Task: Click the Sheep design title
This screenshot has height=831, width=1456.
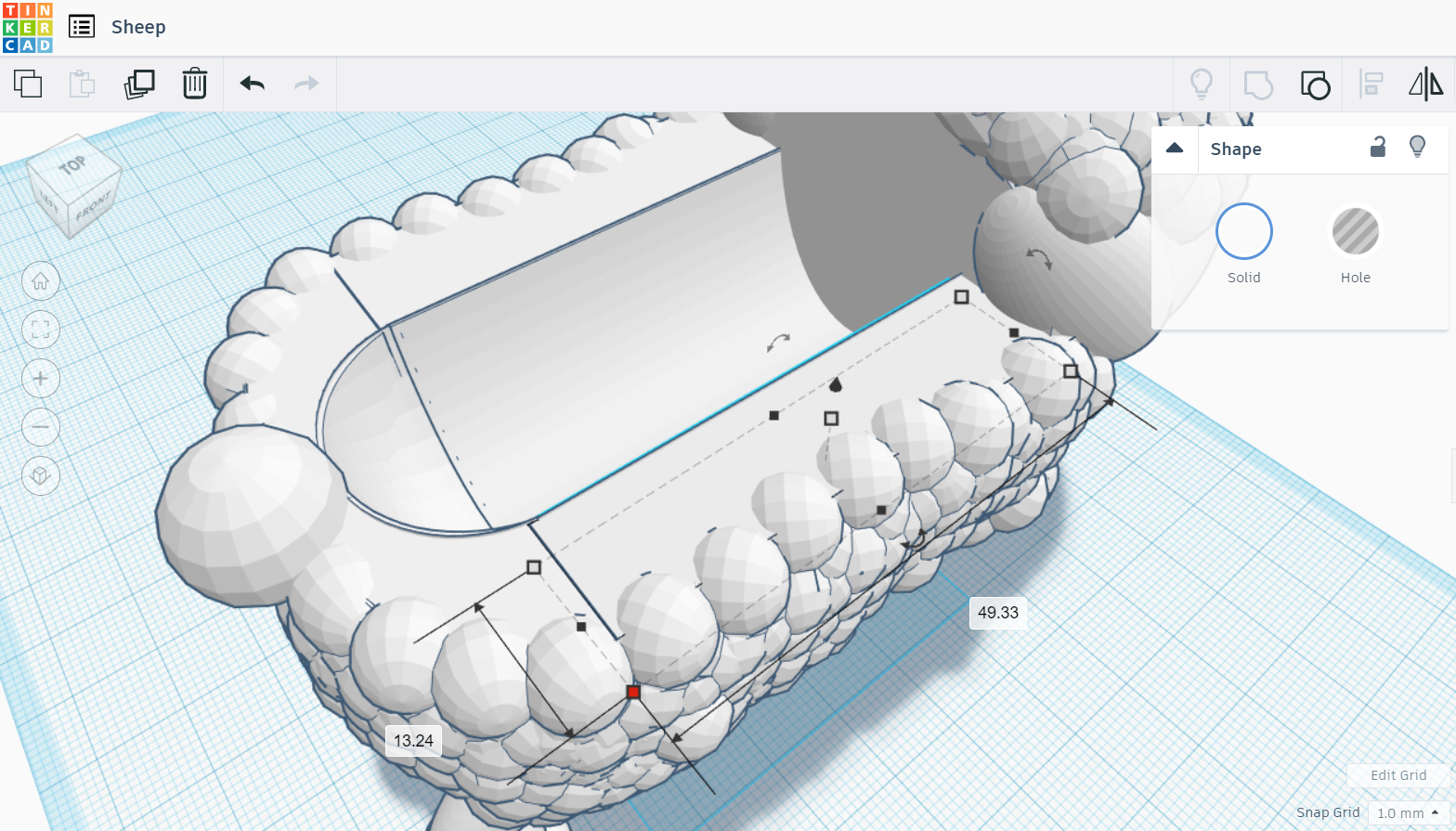Action: (x=138, y=27)
